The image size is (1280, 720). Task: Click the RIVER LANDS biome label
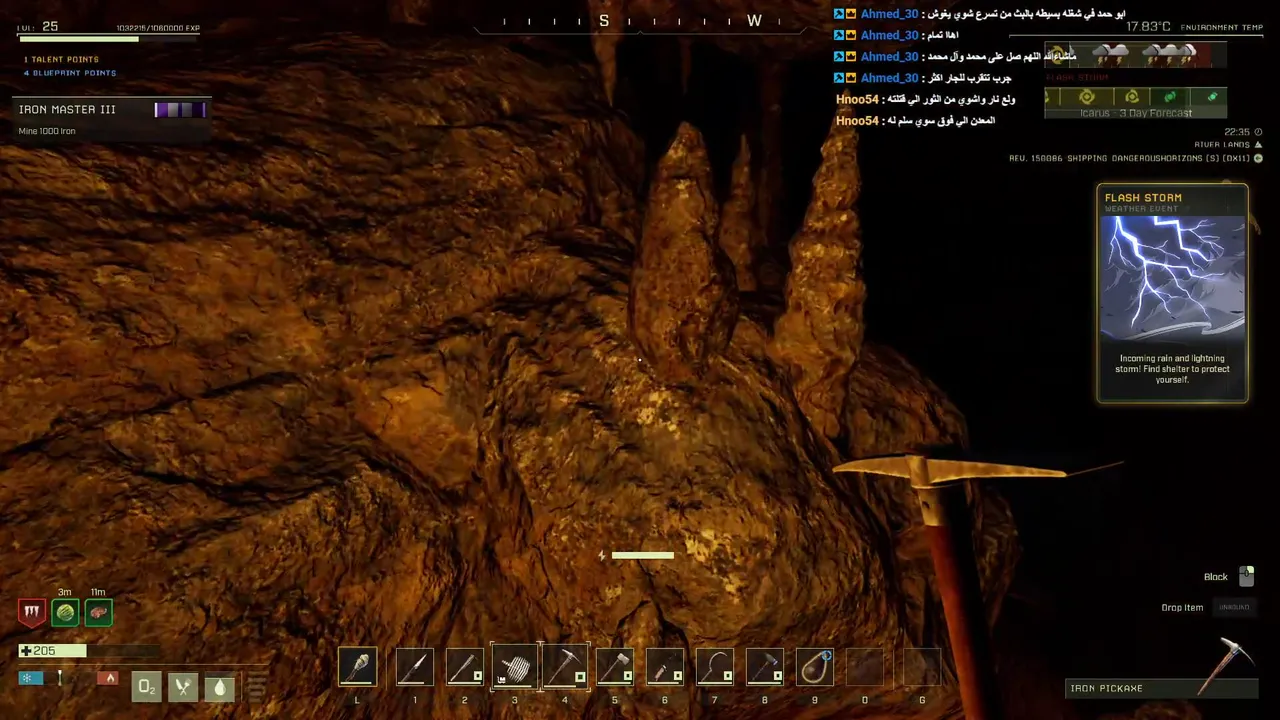click(1222, 145)
